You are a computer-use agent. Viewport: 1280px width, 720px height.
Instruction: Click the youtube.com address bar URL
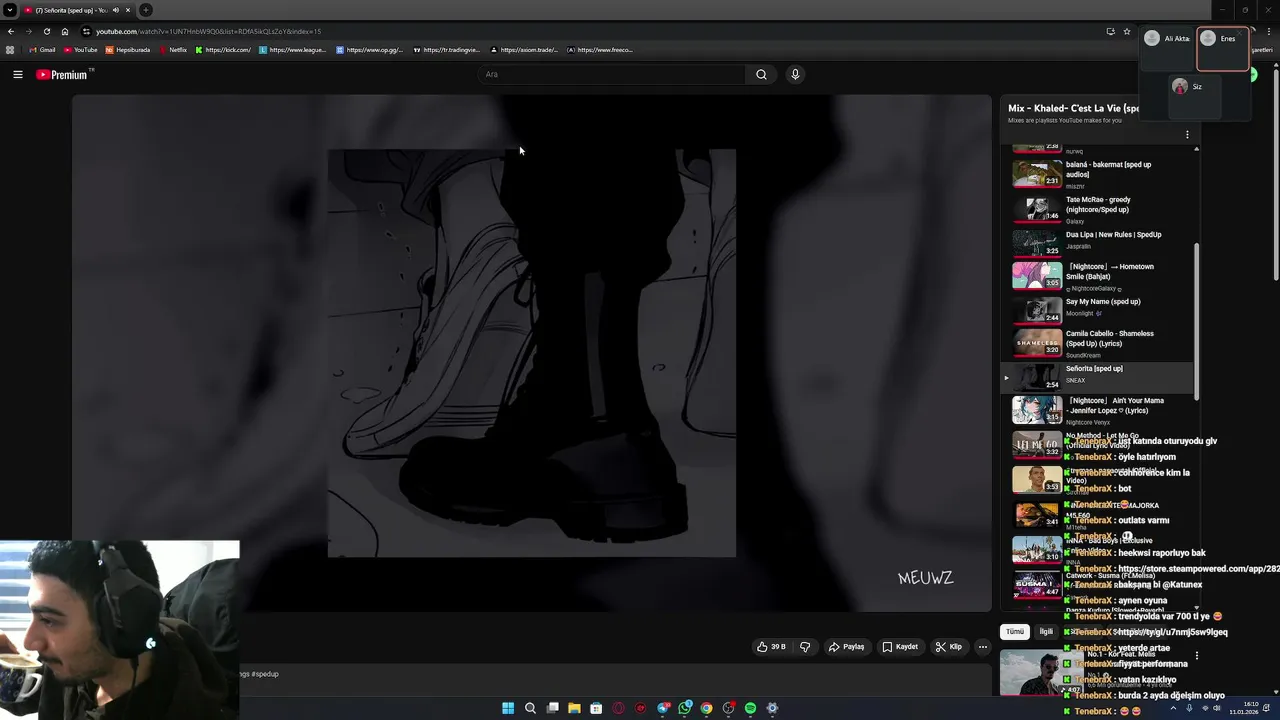point(208,31)
